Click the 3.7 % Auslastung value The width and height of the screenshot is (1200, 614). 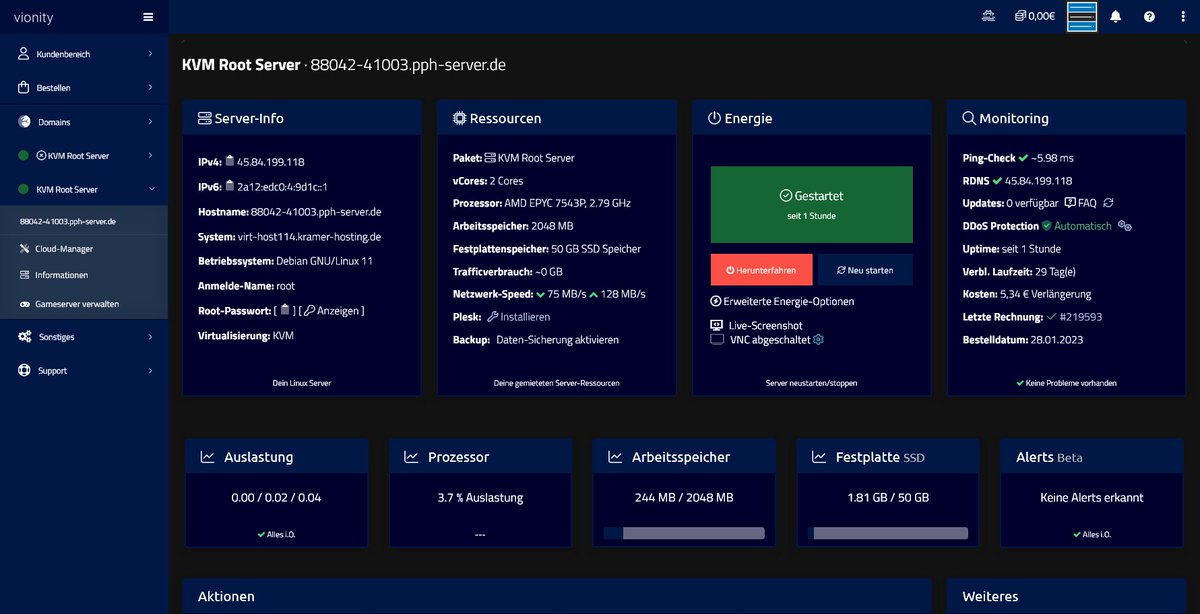click(480, 498)
